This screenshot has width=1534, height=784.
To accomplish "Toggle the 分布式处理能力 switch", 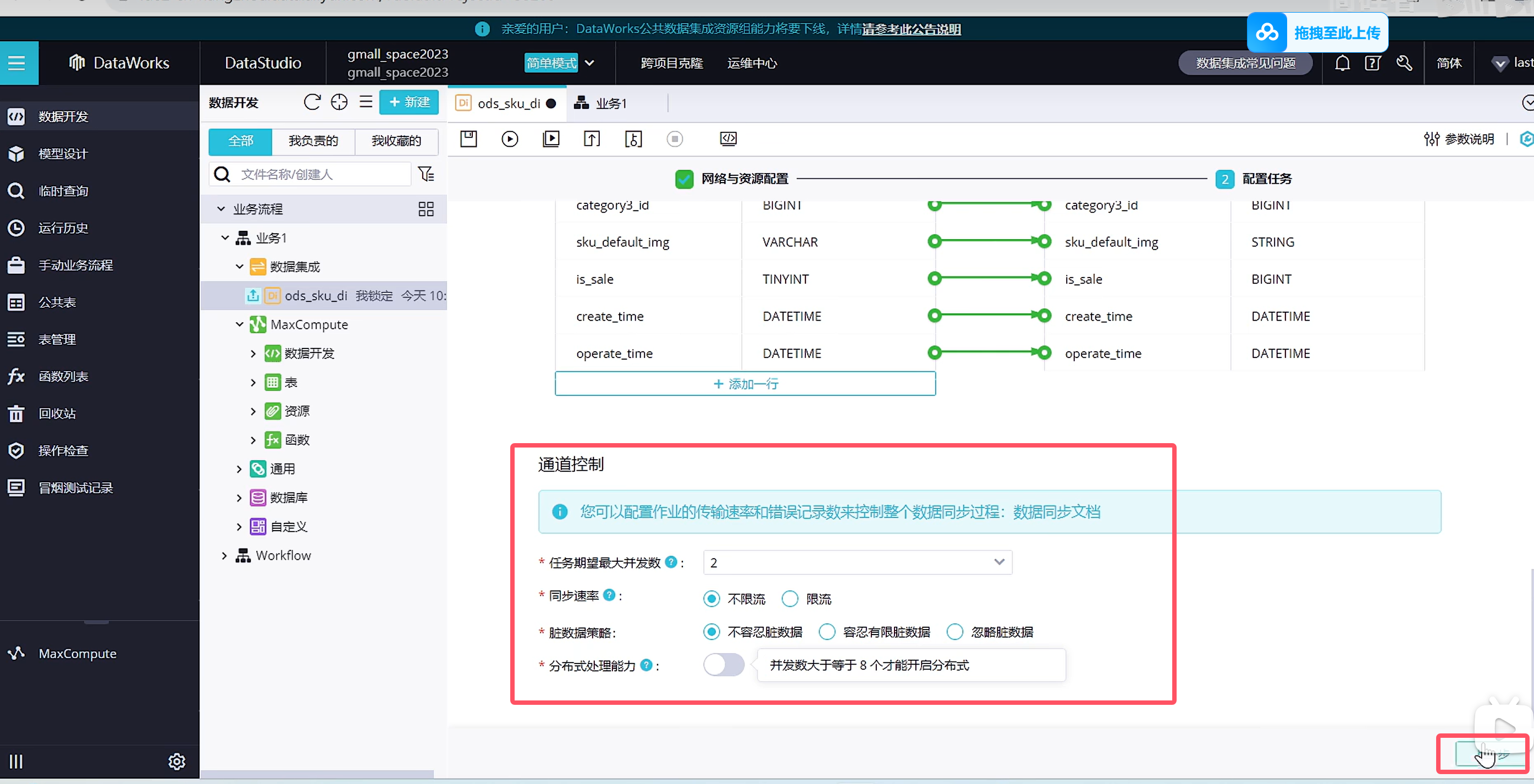I will click(x=724, y=665).
